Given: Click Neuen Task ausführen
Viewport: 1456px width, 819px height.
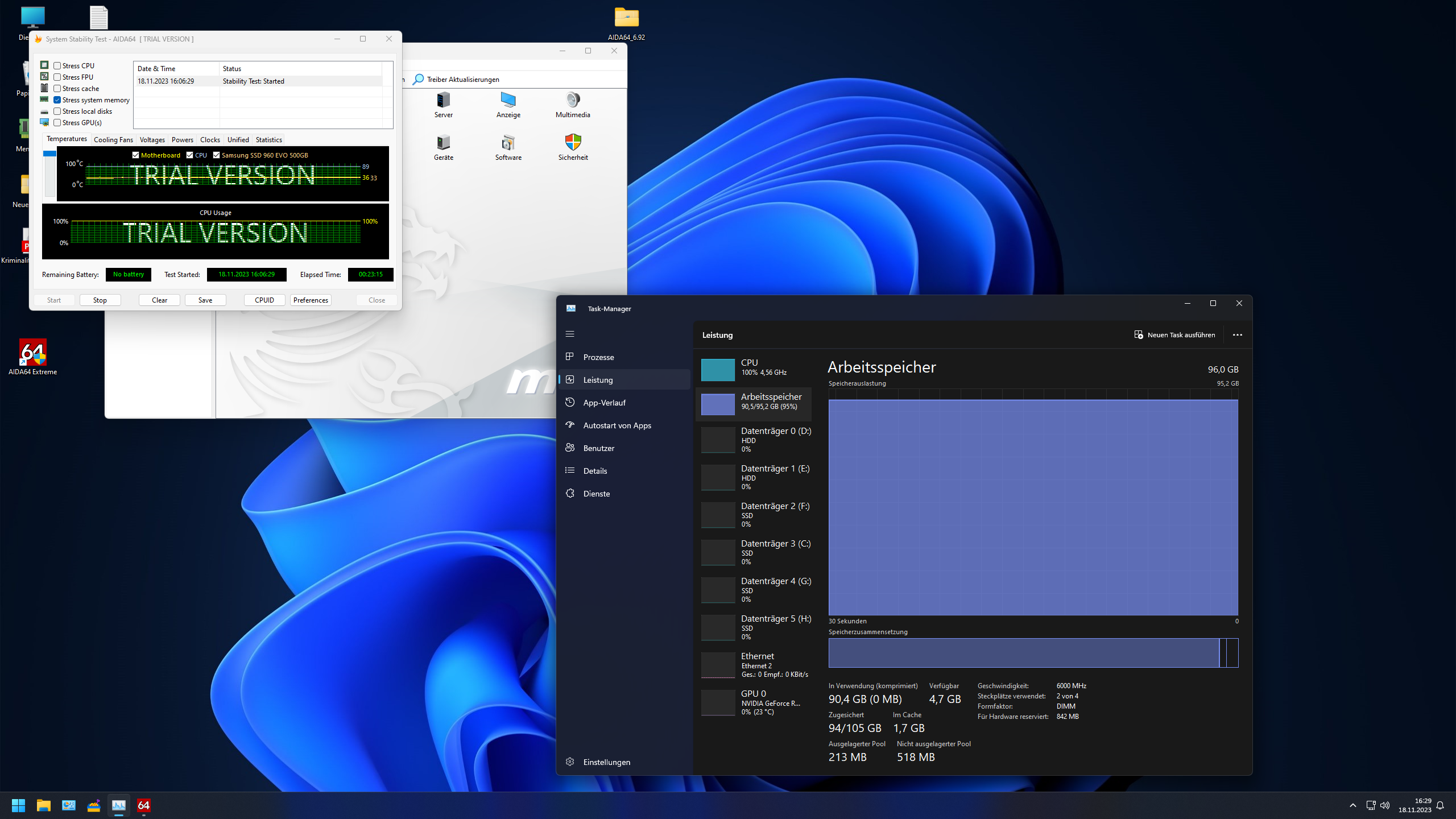Looking at the screenshot, I should pos(1174,335).
